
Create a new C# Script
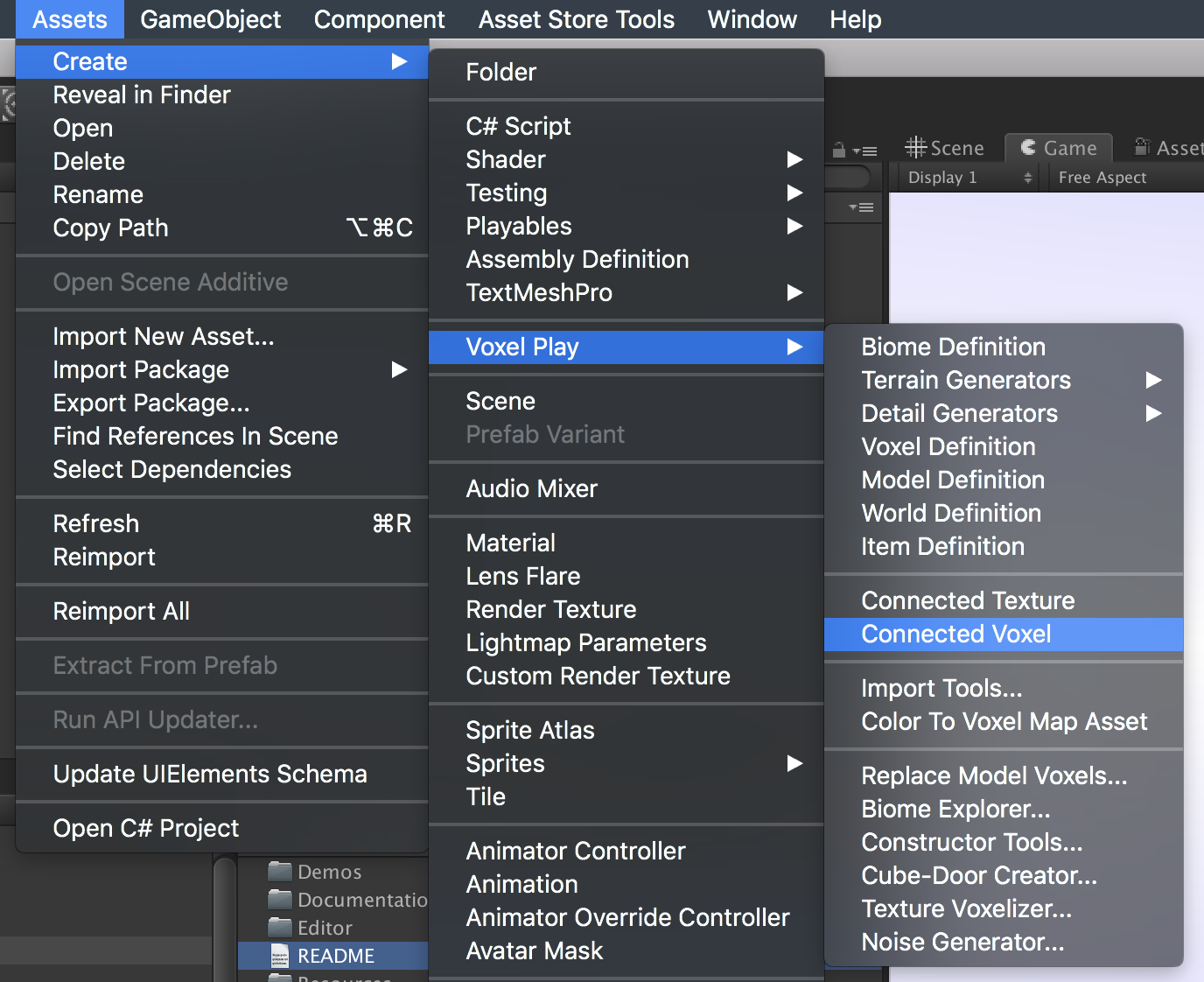coord(626,126)
